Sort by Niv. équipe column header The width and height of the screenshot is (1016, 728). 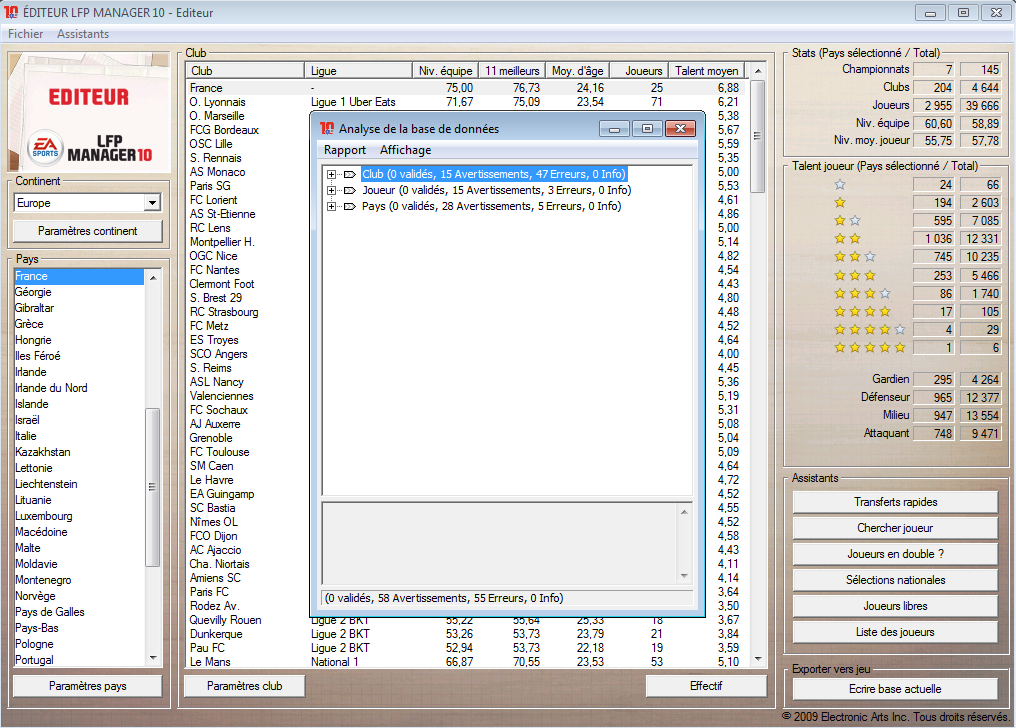point(446,71)
